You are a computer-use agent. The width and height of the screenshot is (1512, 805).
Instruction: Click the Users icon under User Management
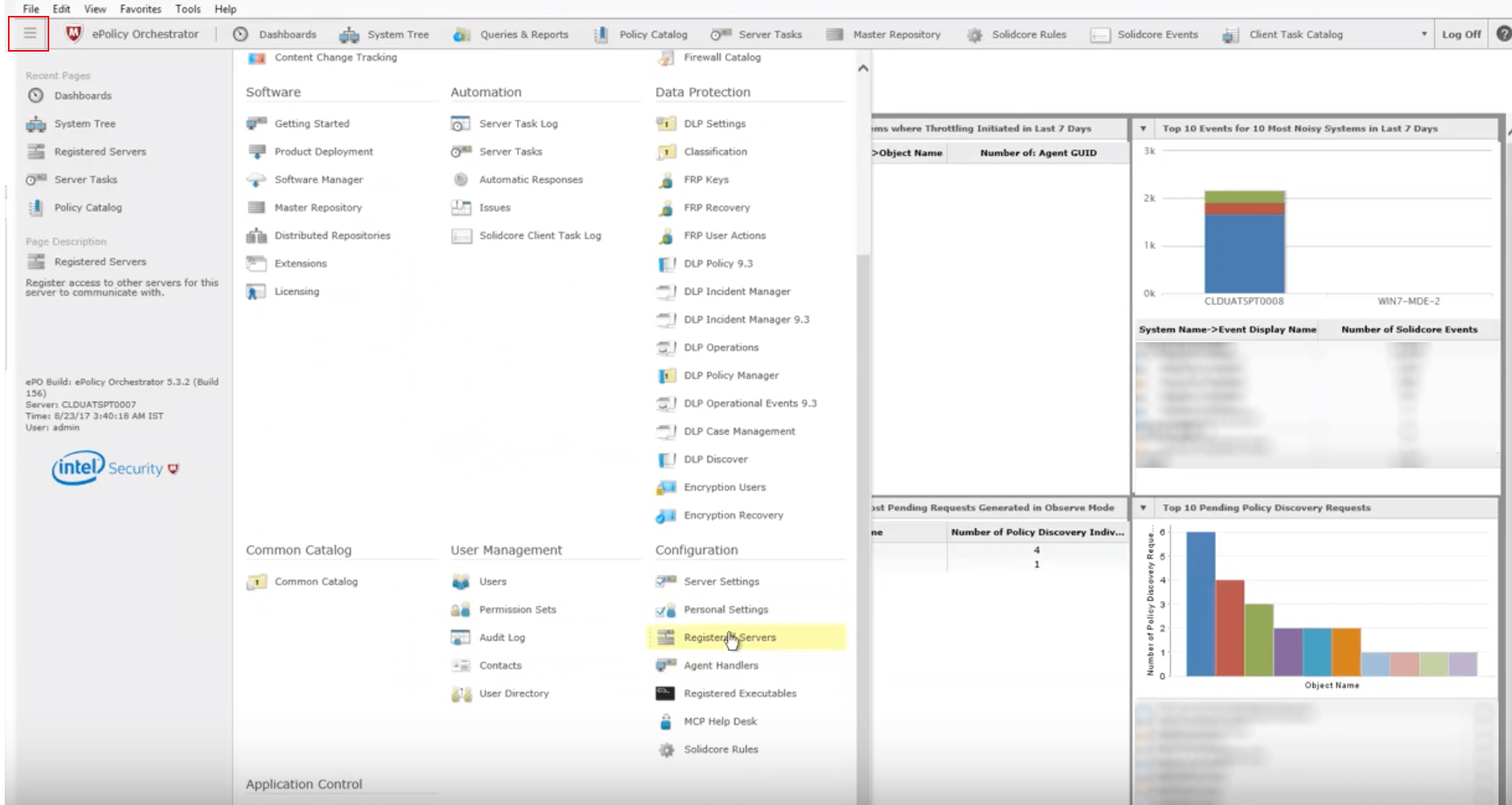pos(461,581)
